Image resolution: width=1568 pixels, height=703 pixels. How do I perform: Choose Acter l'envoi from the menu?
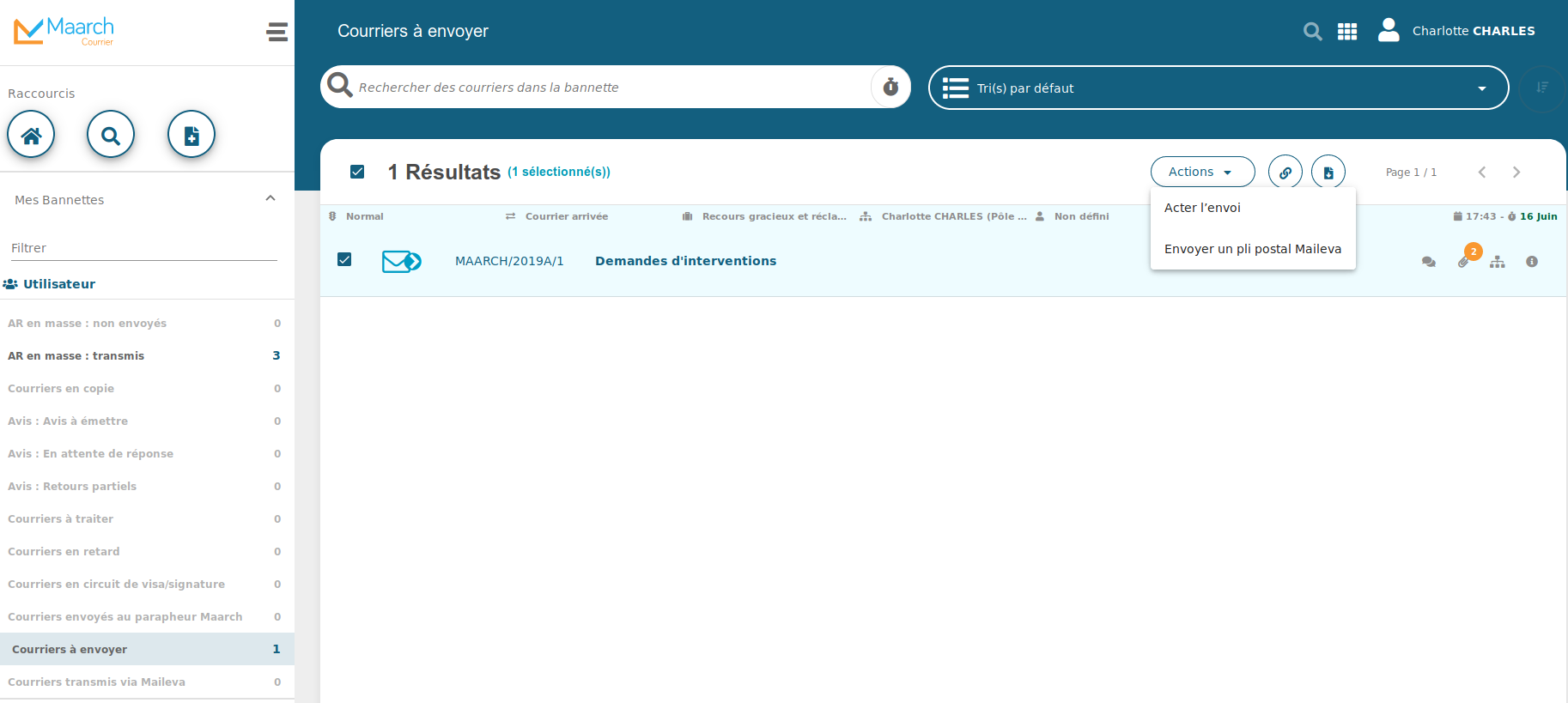(x=1253, y=208)
